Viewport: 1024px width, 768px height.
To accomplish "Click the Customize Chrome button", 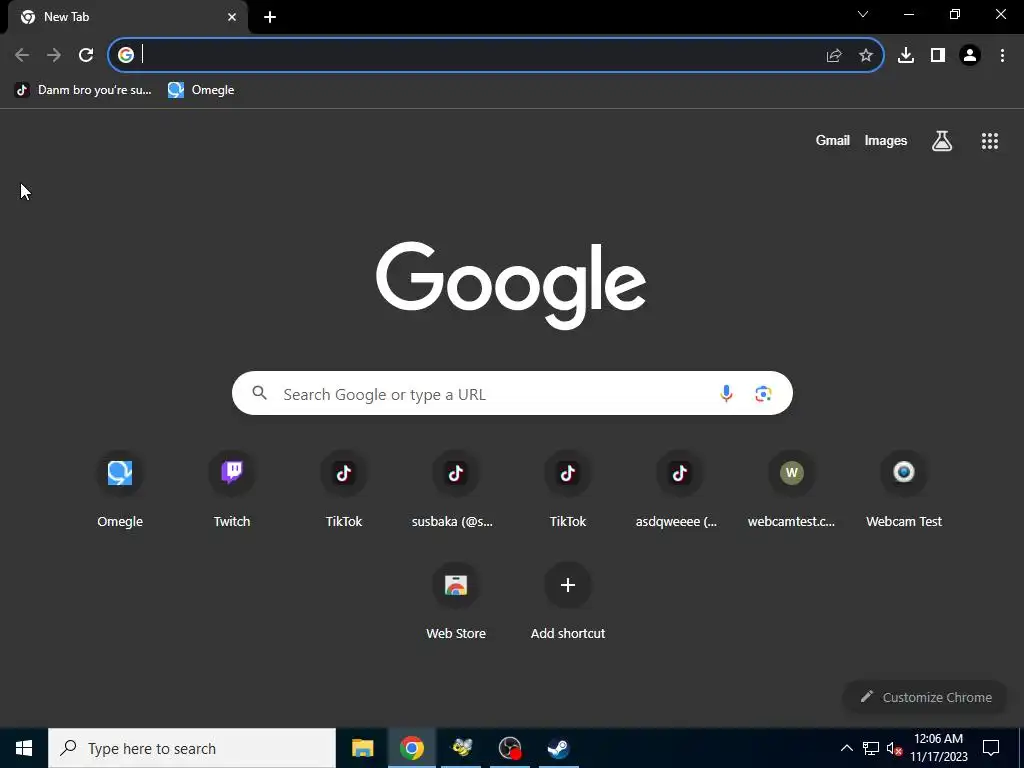I will pyautogui.click(x=925, y=697).
